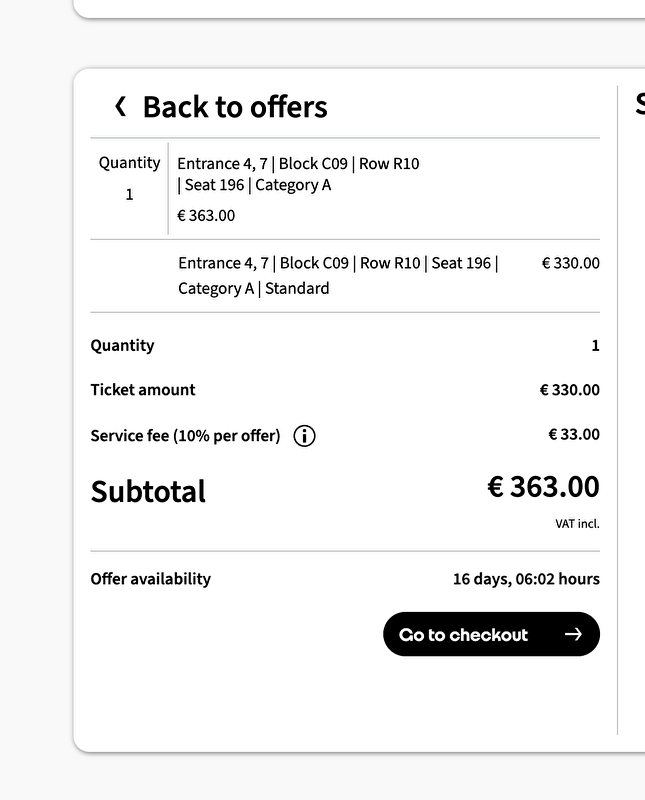Click the Service fee (10% per offer) label
This screenshot has width=645, height=800.
(185, 436)
